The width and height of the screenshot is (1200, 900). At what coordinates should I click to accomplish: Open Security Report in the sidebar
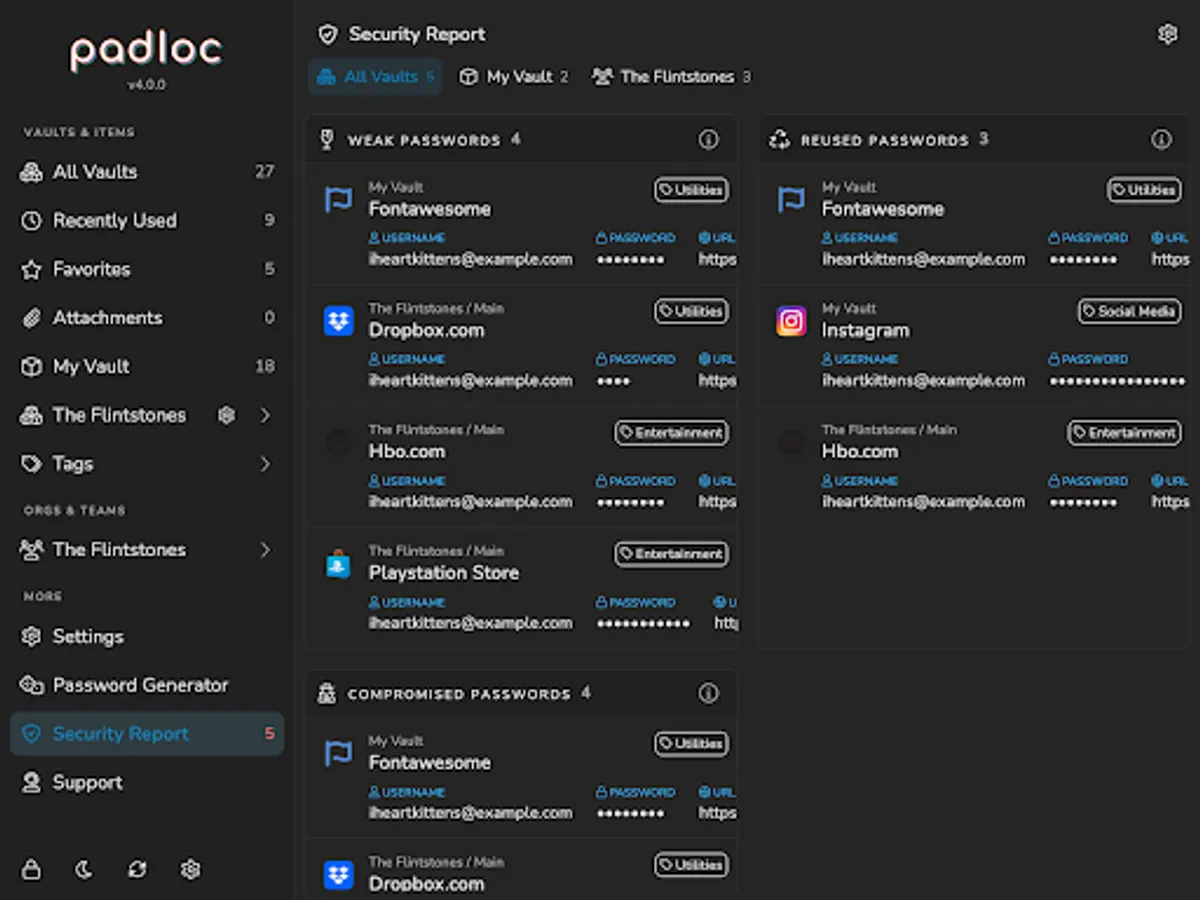147,734
